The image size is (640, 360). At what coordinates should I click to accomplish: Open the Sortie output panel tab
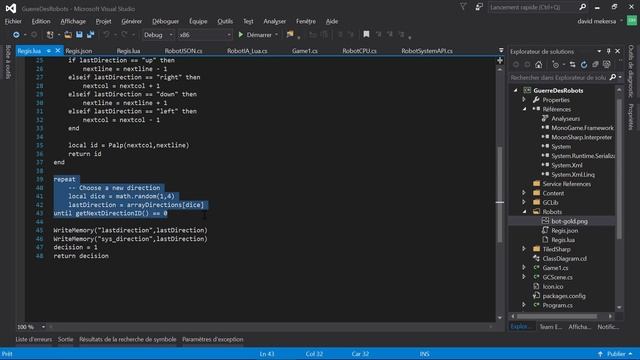pyautogui.click(x=65, y=340)
